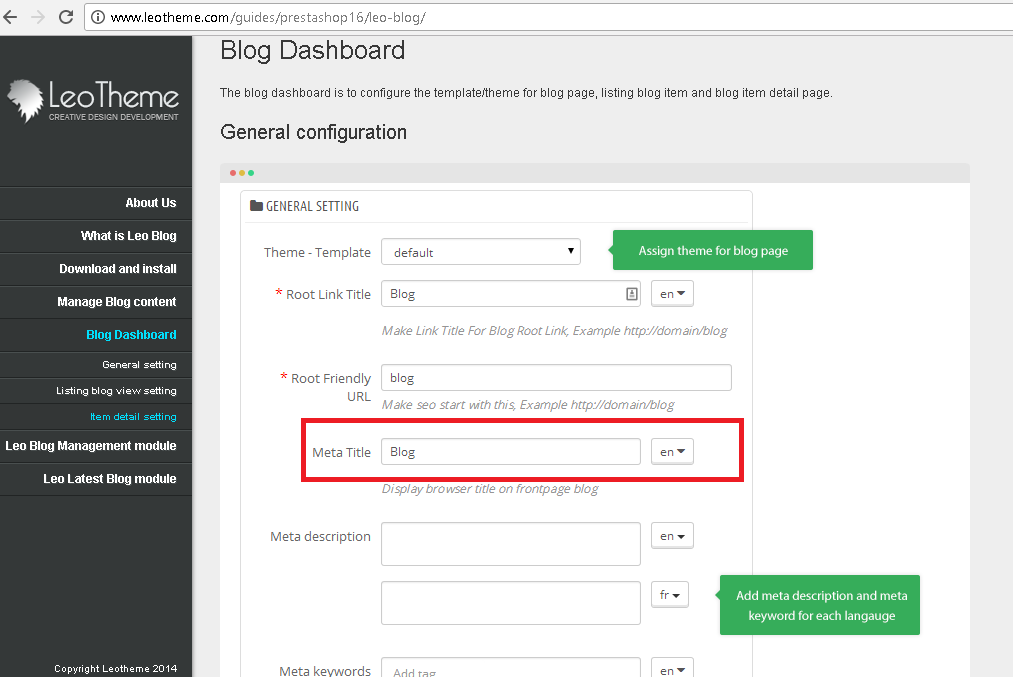The width and height of the screenshot is (1013, 677).
Task: Click the contact card icon in Root Link Title
Action: (x=631, y=294)
